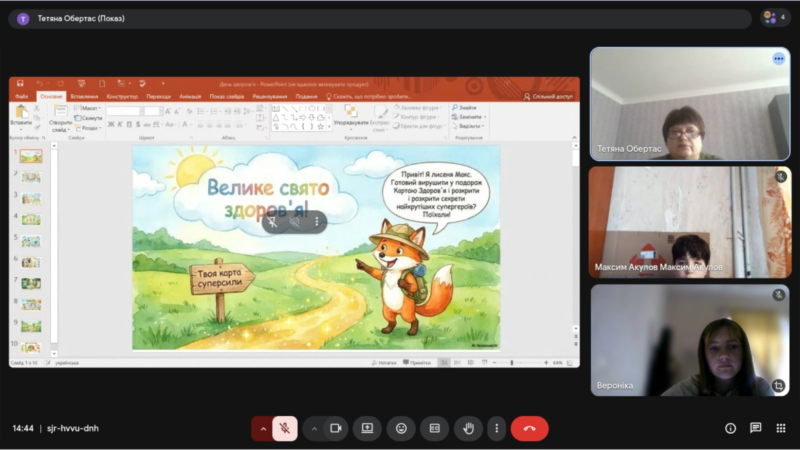
Task: Open the Конструктор ribbon tab
Action: (122, 96)
